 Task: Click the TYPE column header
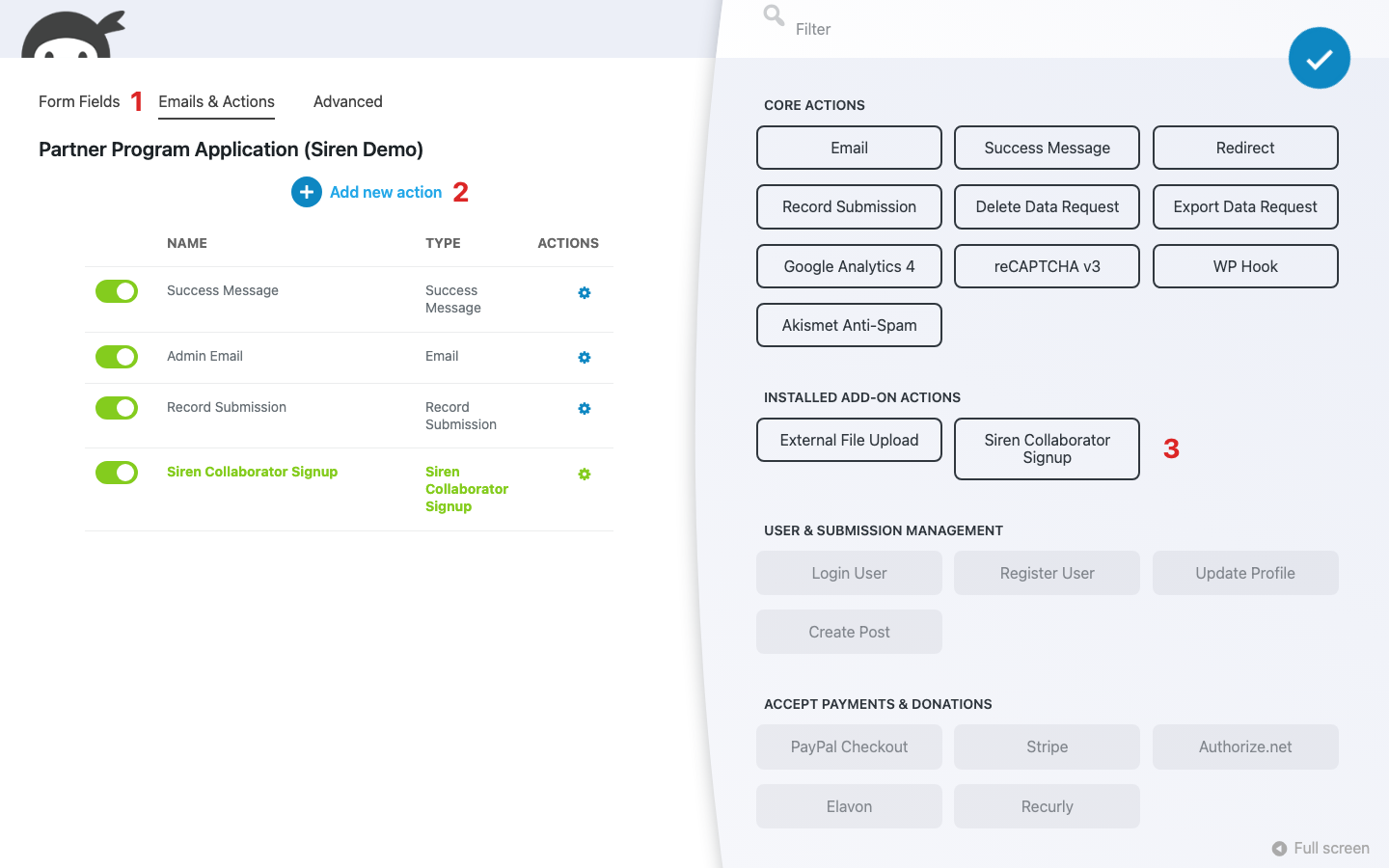click(x=443, y=243)
